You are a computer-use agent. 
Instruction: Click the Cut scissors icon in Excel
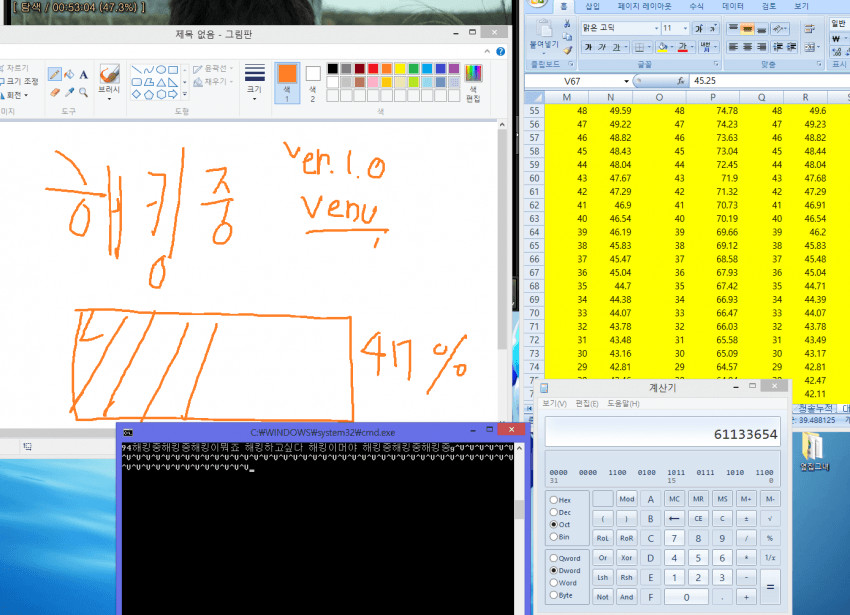pyautogui.click(x=567, y=24)
